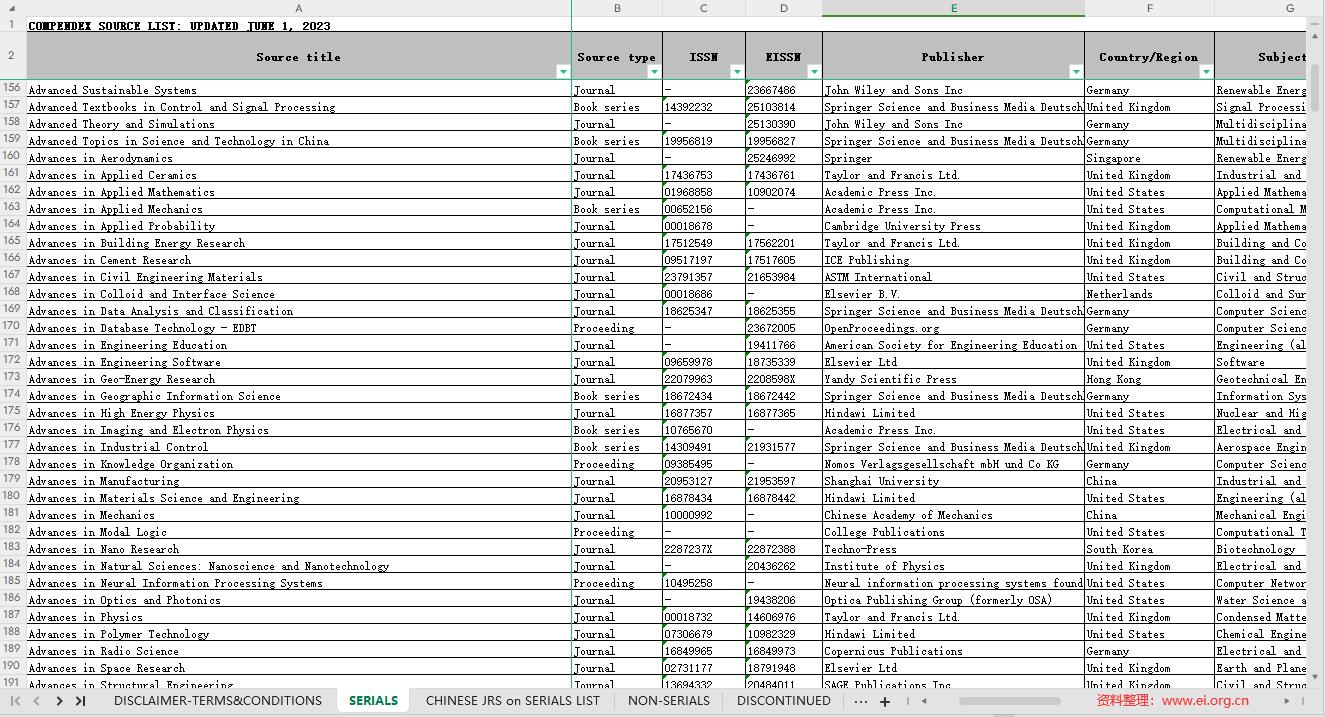Select cell Advances in Nano Research
The height and width of the screenshot is (717, 1325).
[299, 549]
